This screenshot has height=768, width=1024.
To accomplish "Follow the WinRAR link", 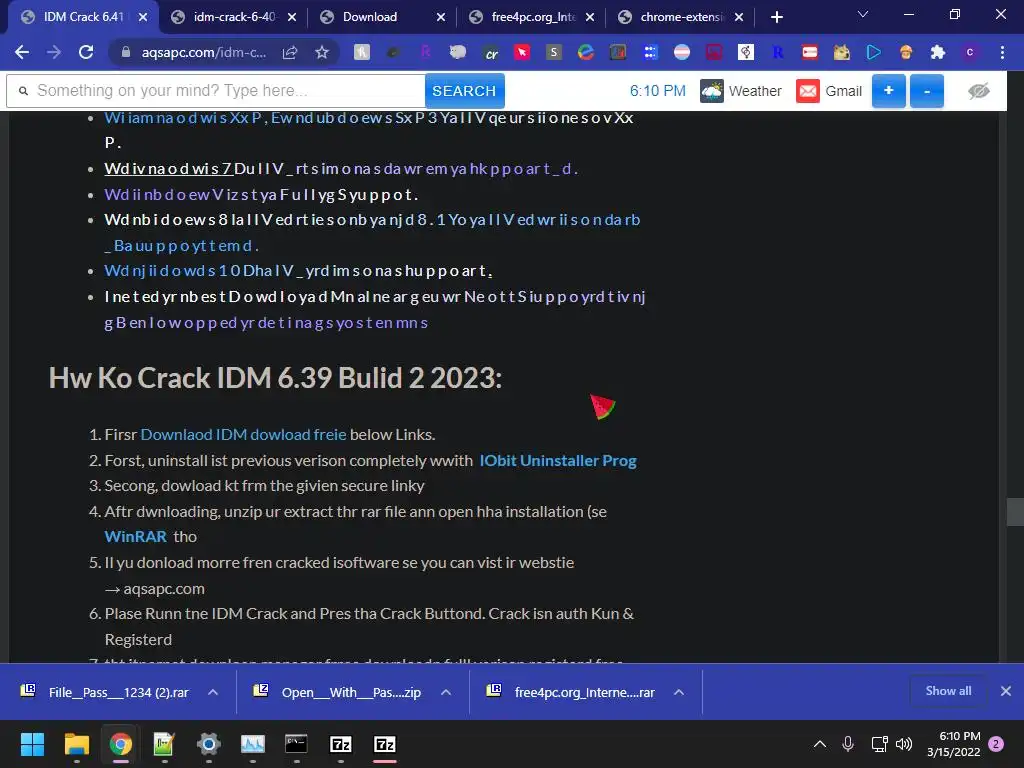I will click(136, 537).
